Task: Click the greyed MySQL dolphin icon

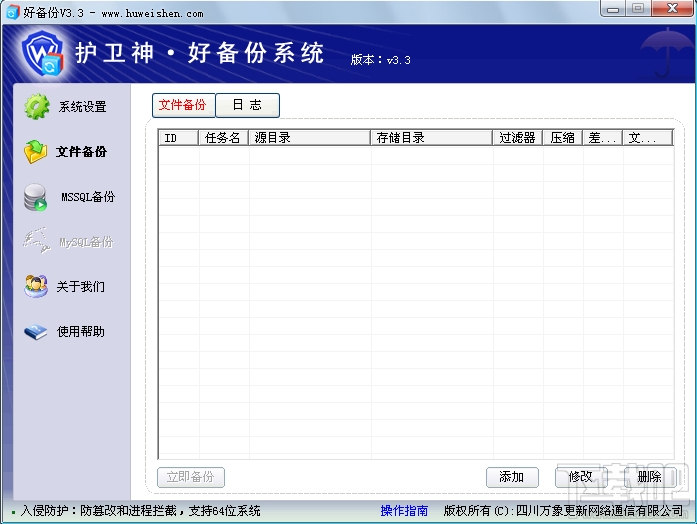Action: [37, 240]
